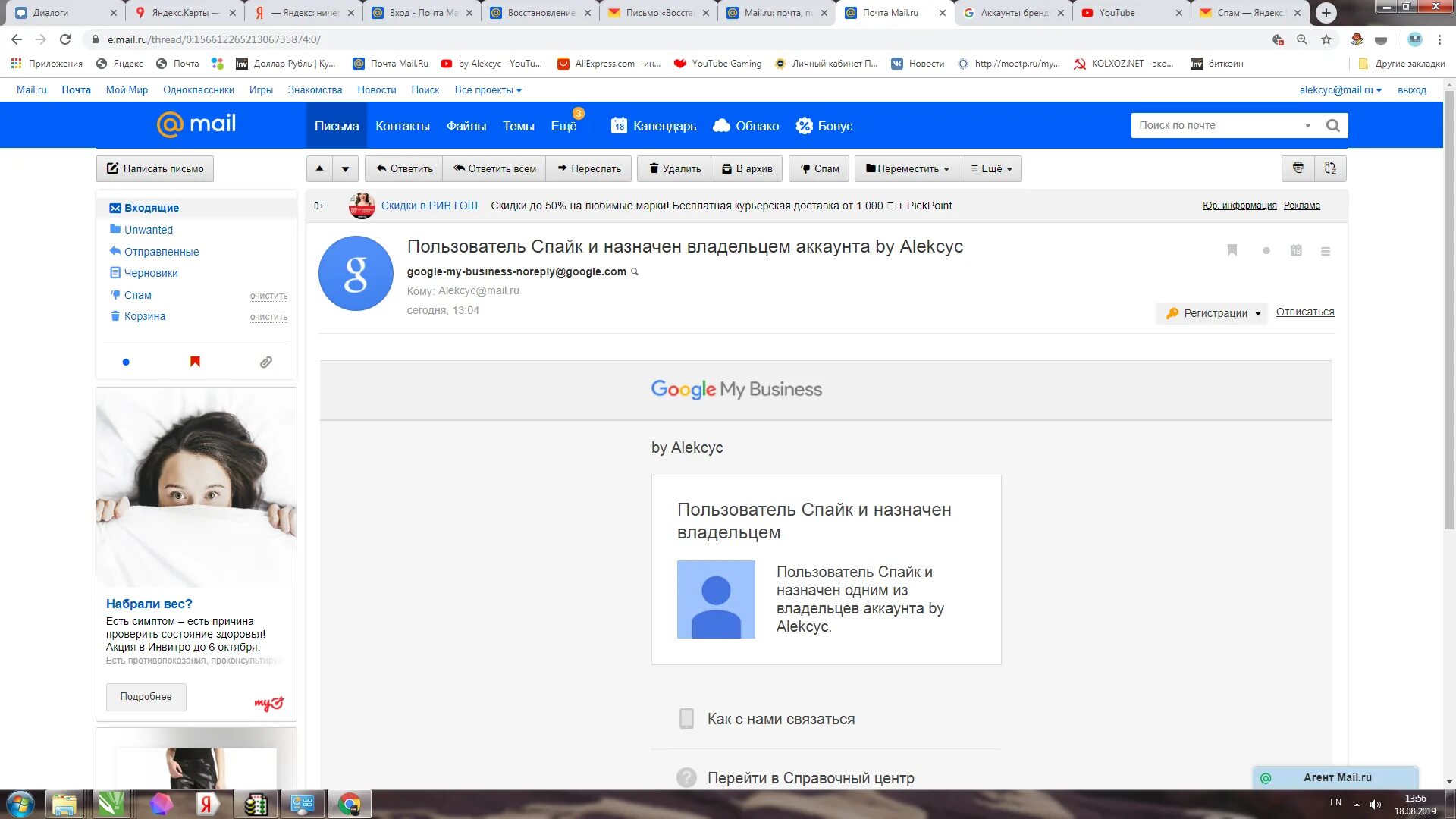Select Входящие inbox folder tab
1456x819 pixels.
[150, 207]
